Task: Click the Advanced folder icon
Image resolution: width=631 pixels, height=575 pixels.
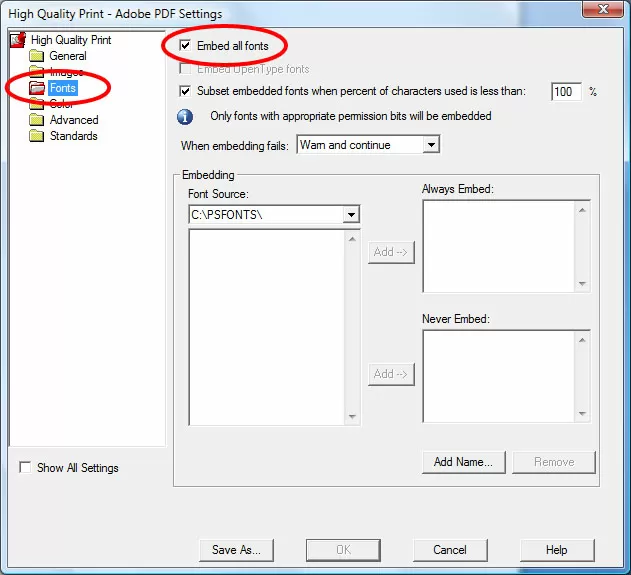Action: (37, 120)
